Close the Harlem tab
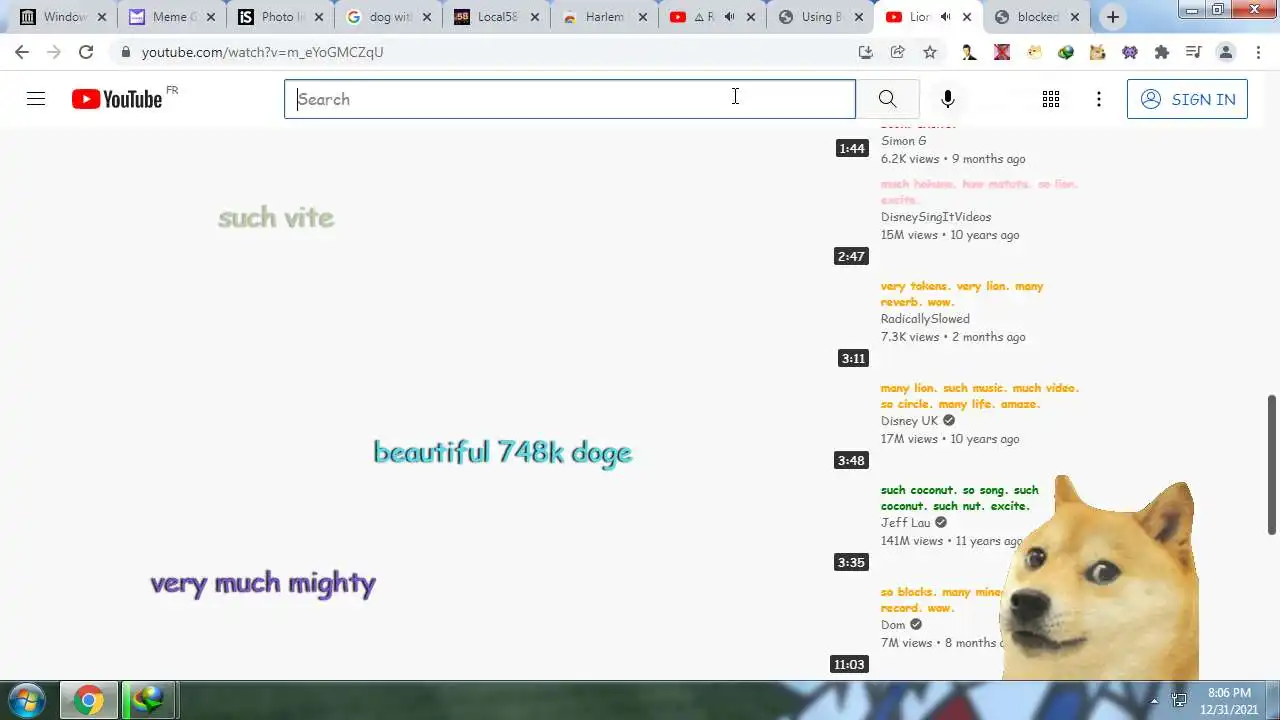This screenshot has height=720, width=1280. click(x=642, y=17)
